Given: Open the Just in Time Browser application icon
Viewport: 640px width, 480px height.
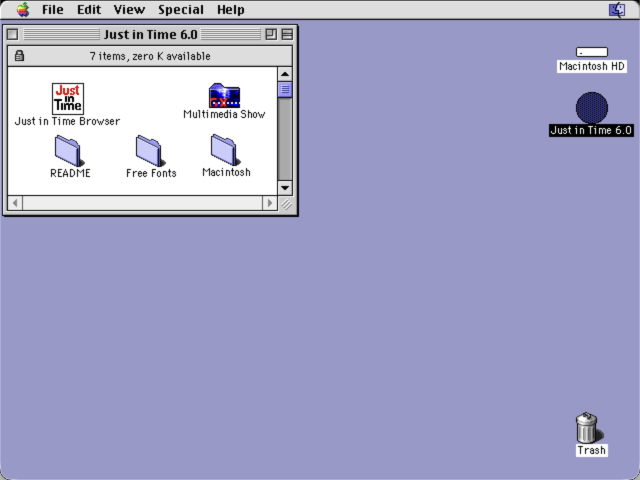Looking at the screenshot, I should click(68, 99).
